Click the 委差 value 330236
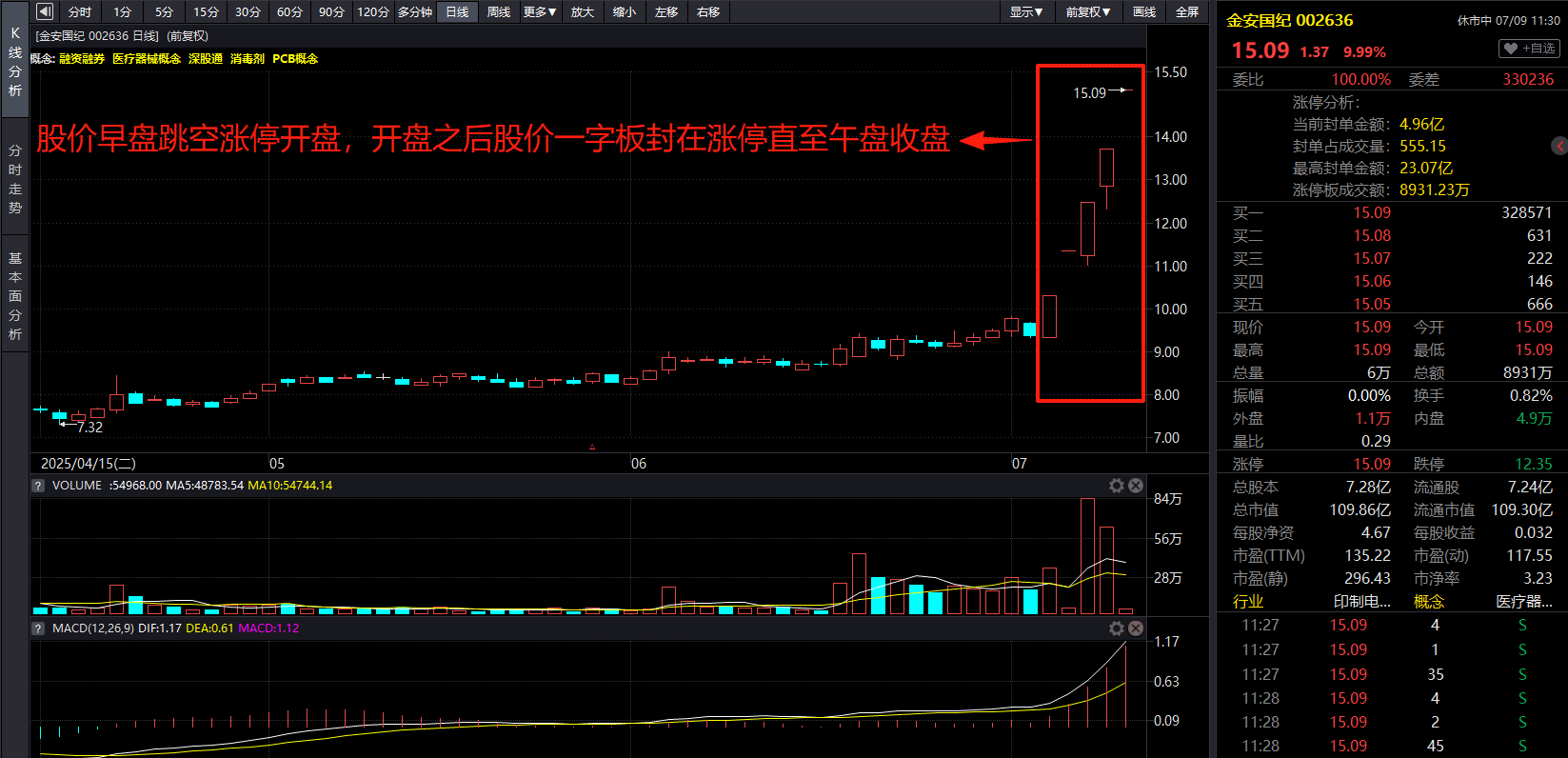This screenshot has width=1568, height=758. (1528, 80)
